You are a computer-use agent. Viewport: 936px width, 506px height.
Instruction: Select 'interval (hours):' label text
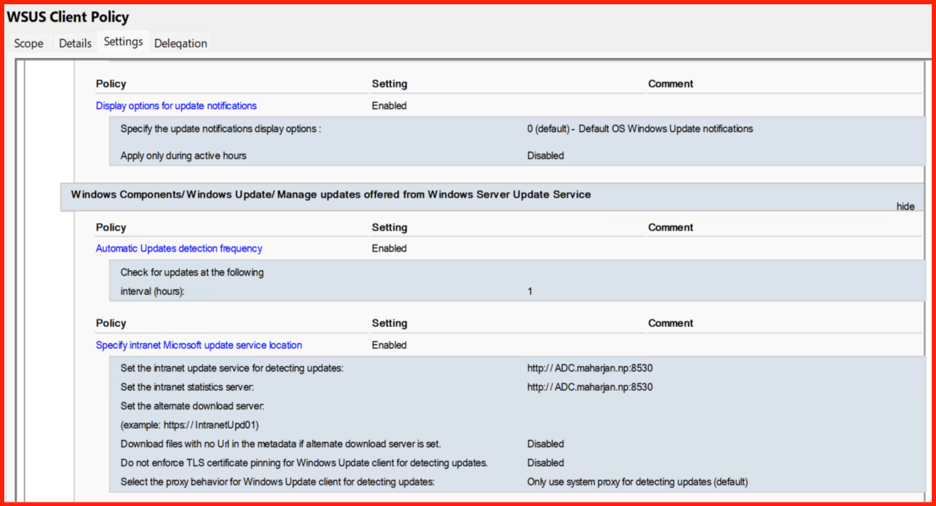click(x=152, y=291)
